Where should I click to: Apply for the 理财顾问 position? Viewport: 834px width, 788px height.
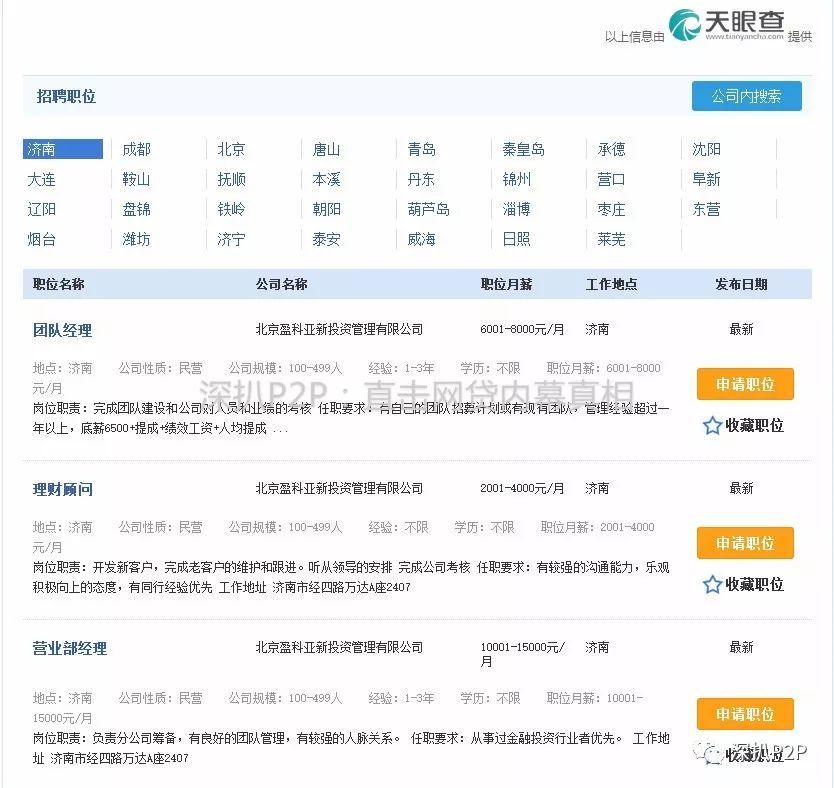coord(745,543)
